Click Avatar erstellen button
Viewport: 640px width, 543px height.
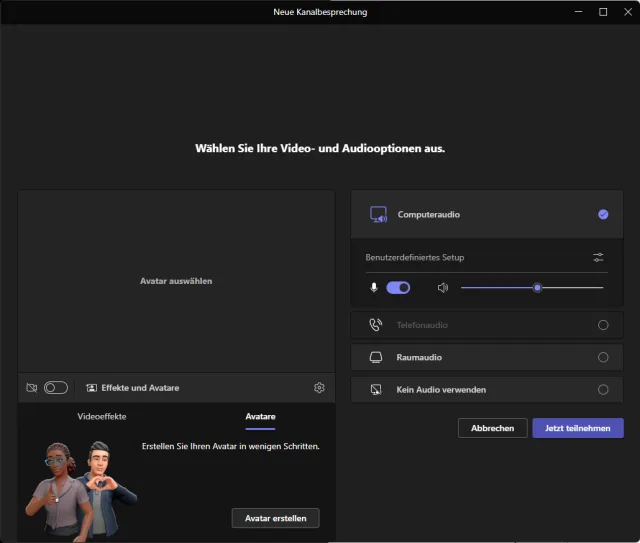click(x=275, y=518)
